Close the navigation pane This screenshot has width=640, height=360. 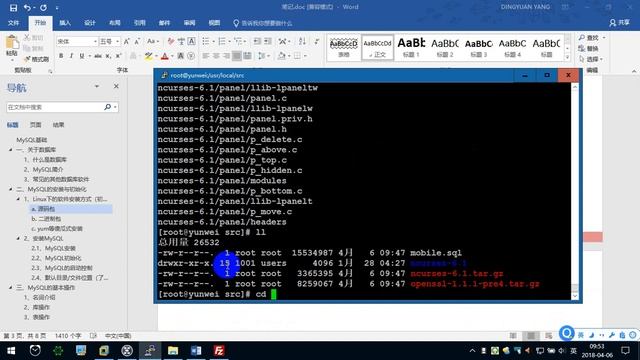coord(116,86)
